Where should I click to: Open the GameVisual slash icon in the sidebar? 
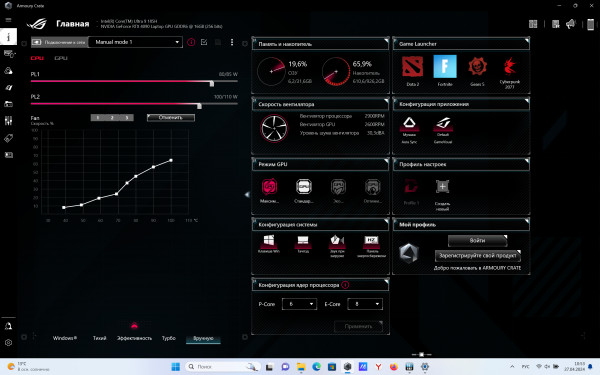coord(8,88)
